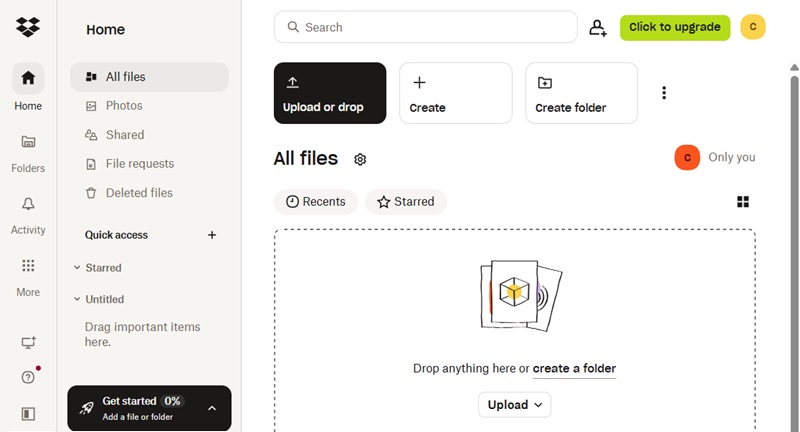Toggle the Starred filter chip
The image size is (800, 432).
[x=405, y=202]
